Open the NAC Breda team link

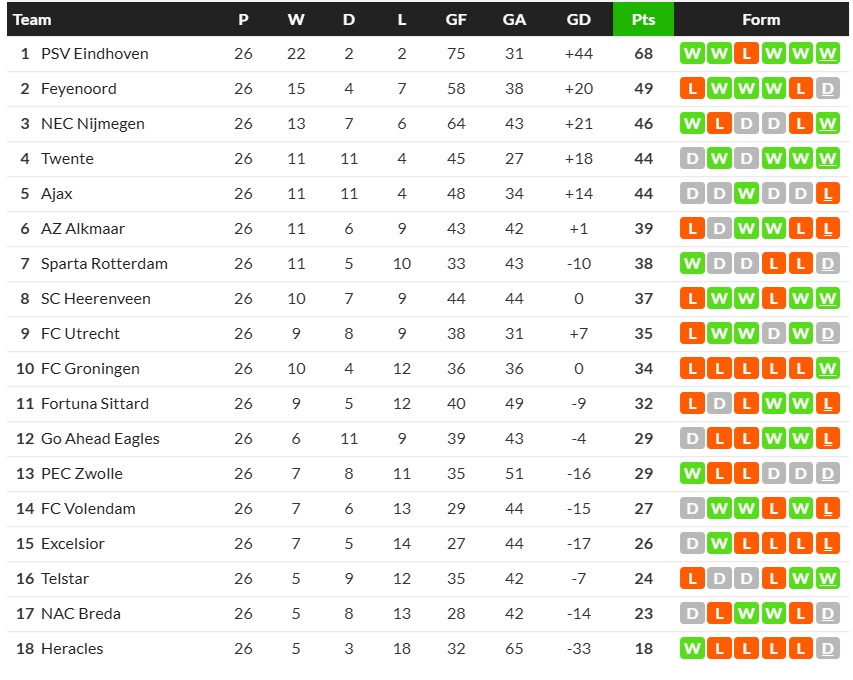(81, 614)
